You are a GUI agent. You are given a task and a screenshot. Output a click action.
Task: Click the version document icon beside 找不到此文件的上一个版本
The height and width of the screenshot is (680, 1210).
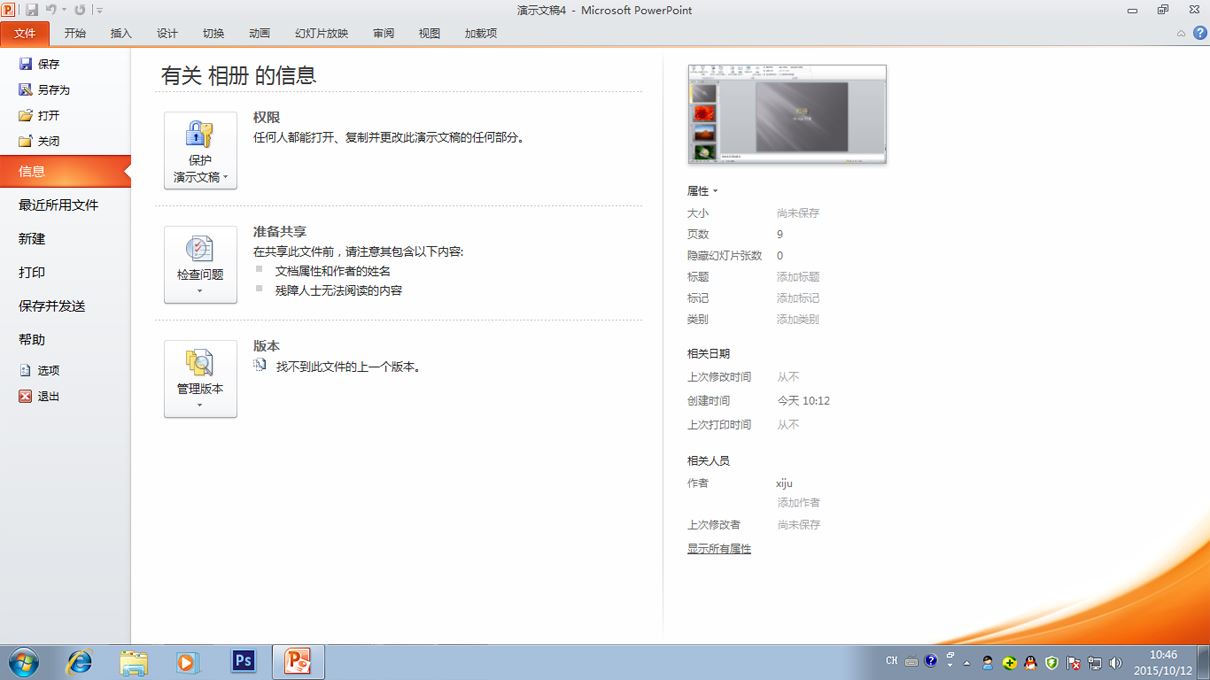(x=260, y=366)
